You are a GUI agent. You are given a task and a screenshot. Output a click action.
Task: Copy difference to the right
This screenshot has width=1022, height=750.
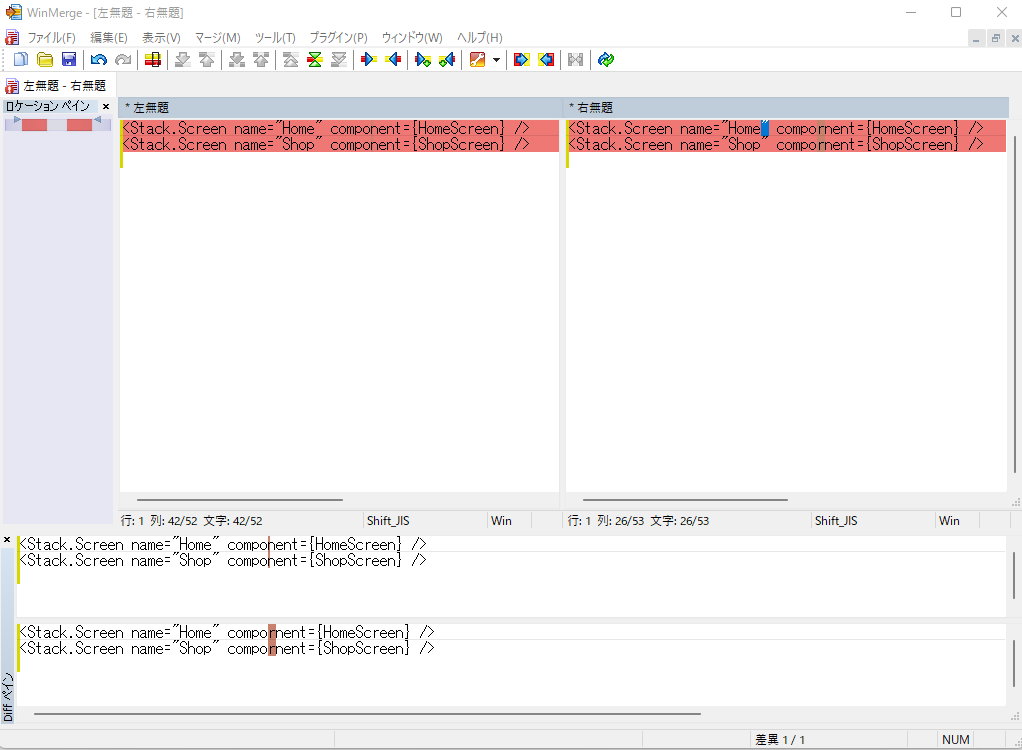tap(369, 60)
